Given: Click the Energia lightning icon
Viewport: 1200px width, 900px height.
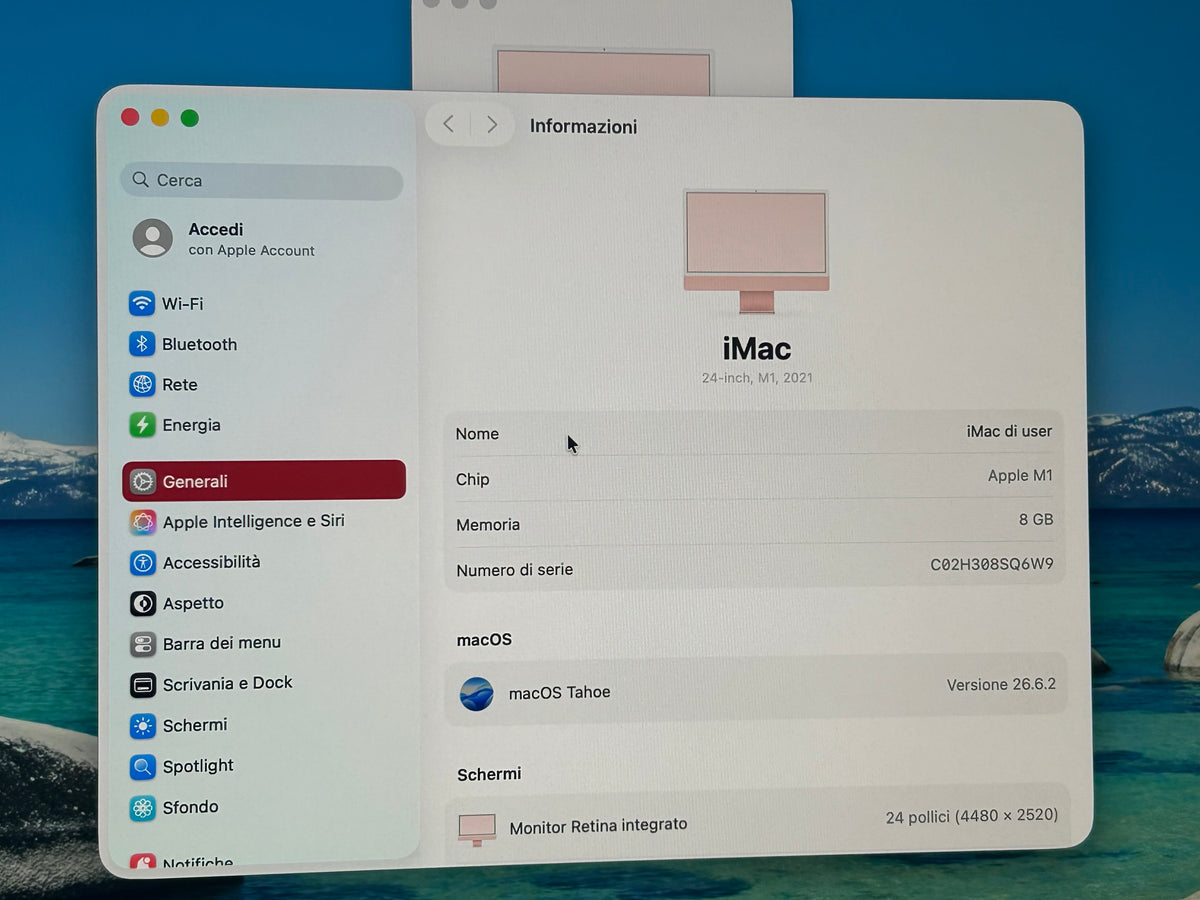Looking at the screenshot, I should click(142, 425).
